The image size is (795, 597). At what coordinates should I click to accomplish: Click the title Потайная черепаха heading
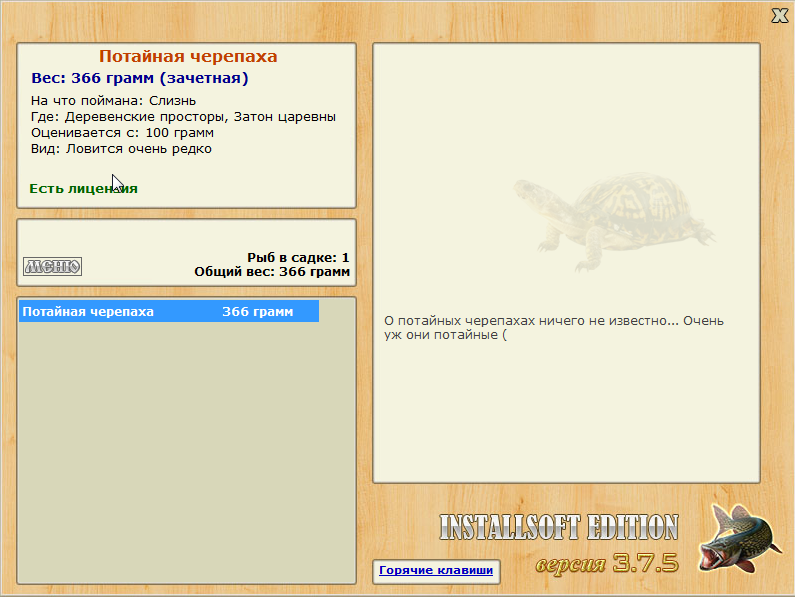pos(188,56)
